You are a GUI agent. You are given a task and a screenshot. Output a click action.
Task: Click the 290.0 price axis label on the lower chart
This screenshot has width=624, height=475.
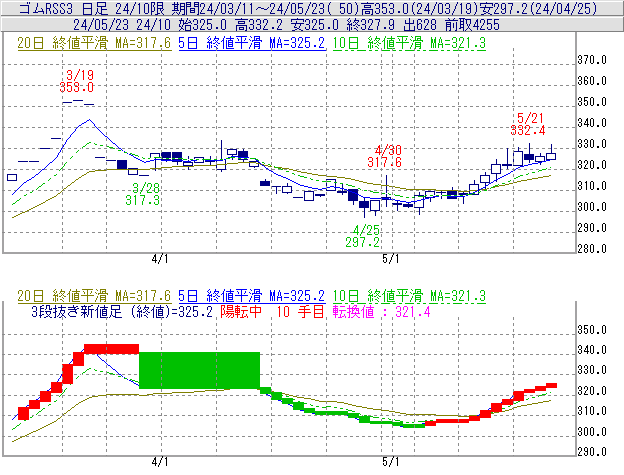coord(592,452)
